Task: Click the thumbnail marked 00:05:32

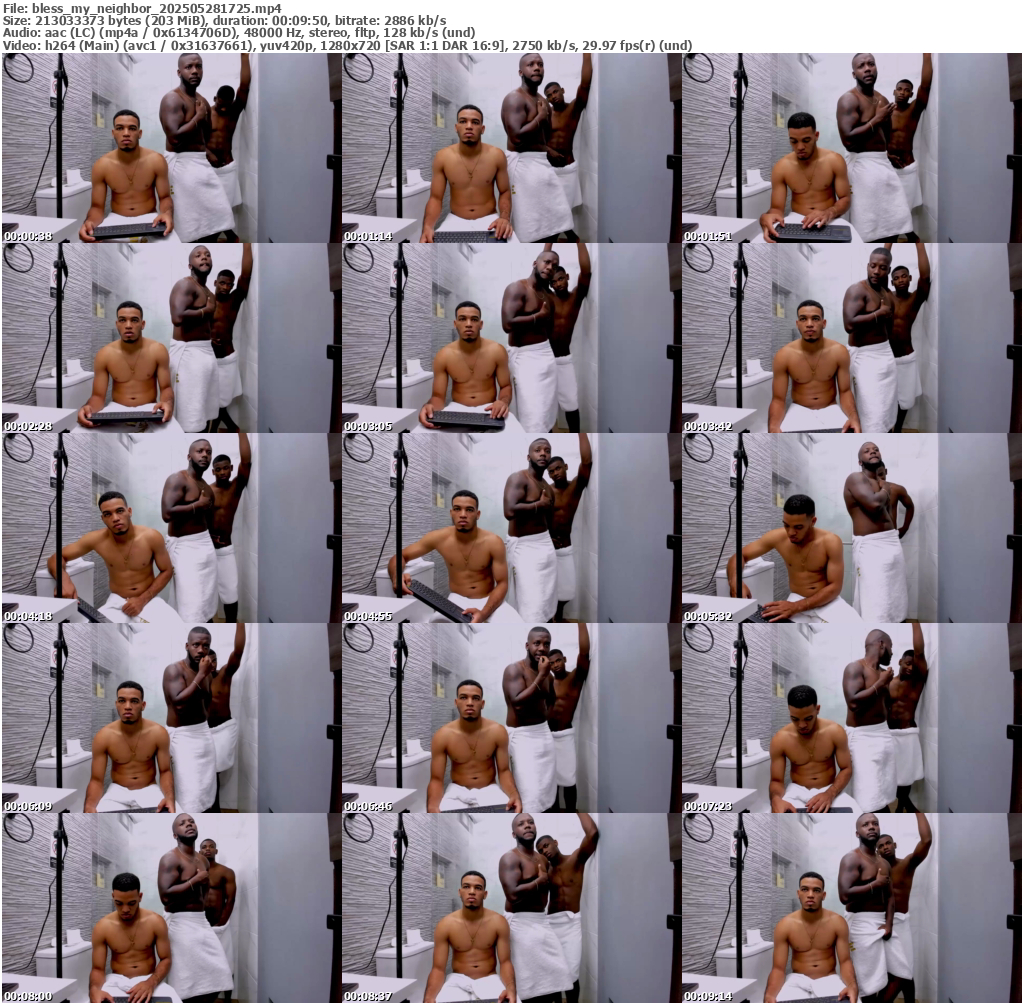Action: pyautogui.click(x=852, y=528)
